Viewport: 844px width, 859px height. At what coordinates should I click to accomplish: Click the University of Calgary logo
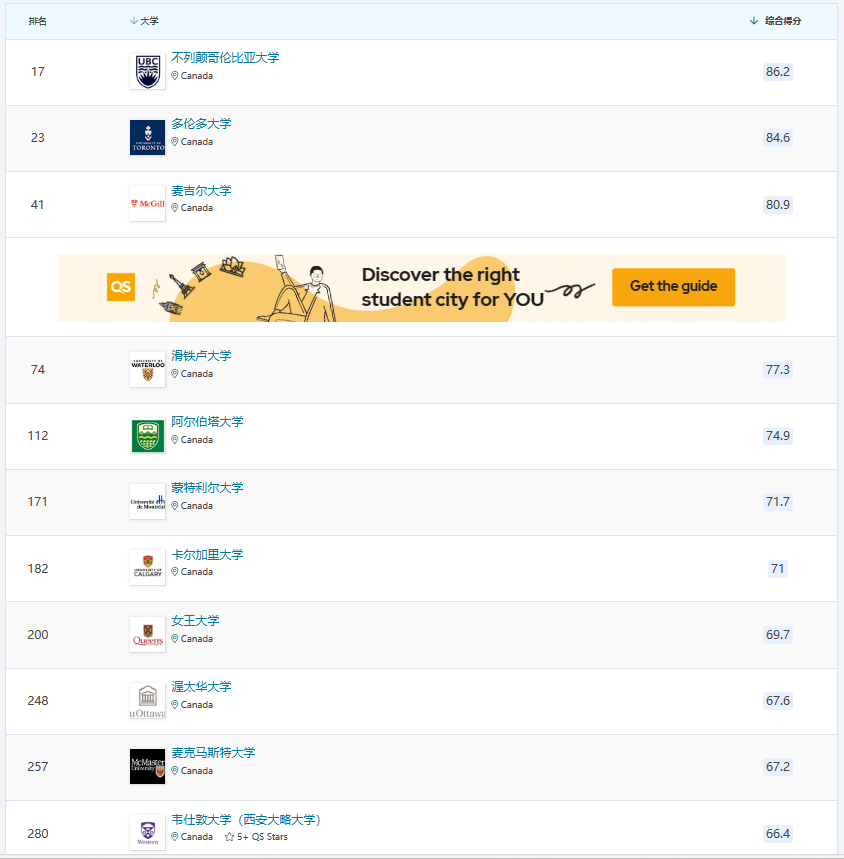click(147, 568)
